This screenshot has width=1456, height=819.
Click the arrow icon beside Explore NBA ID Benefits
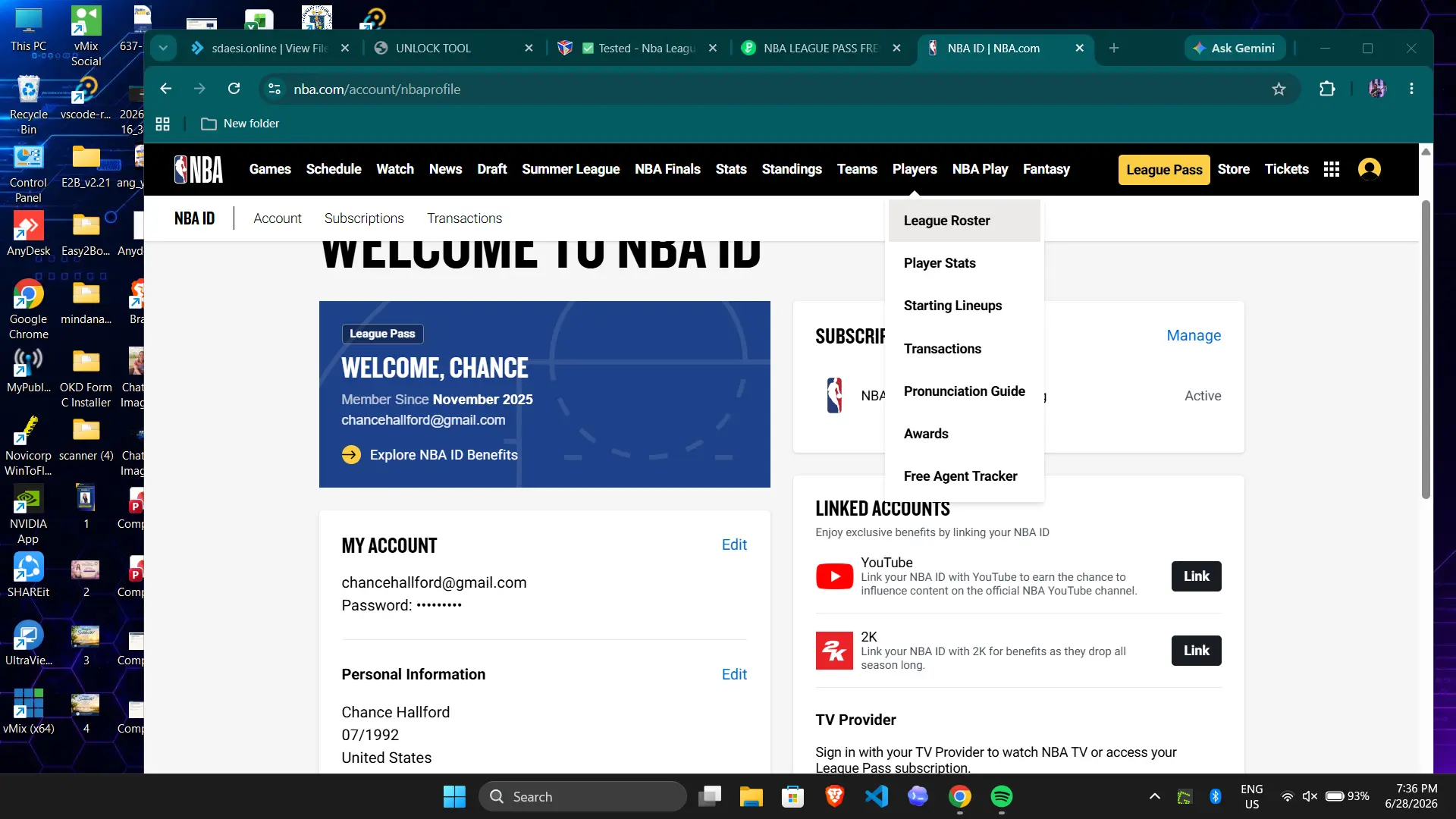(351, 455)
